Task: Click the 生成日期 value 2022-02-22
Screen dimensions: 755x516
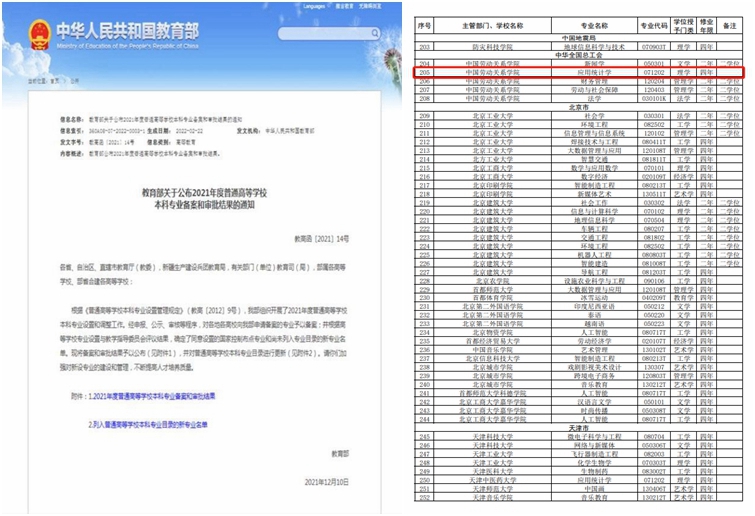Action: [189, 131]
